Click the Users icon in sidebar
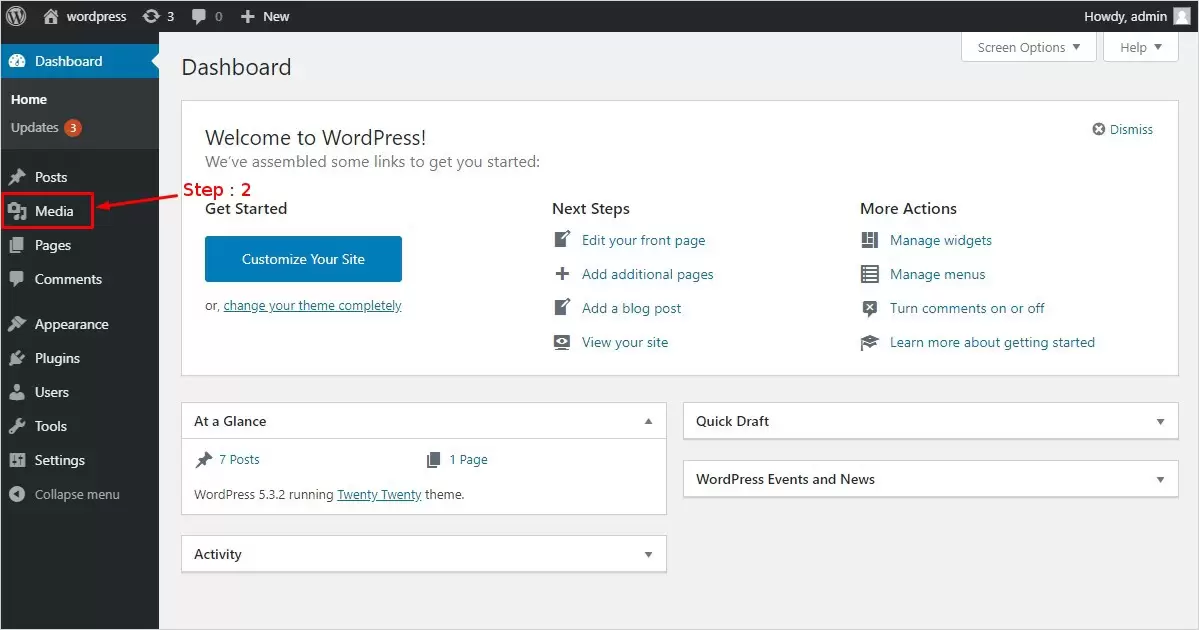The height and width of the screenshot is (630, 1199). click(17, 392)
